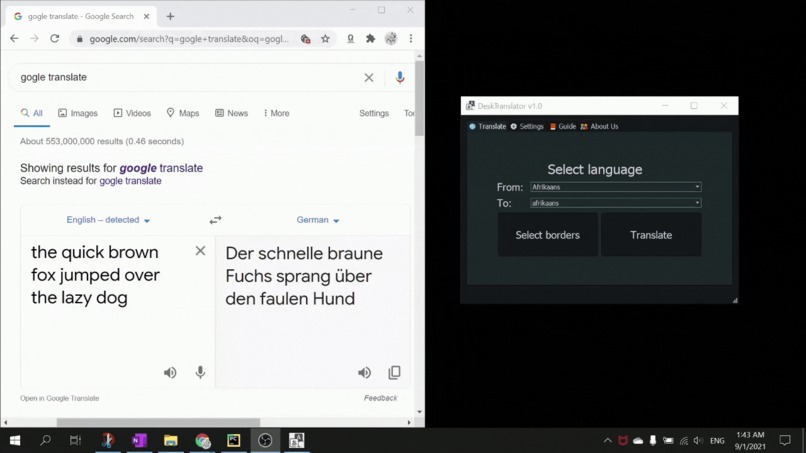Open Task View on the taskbar
806x453 pixels.
point(76,440)
